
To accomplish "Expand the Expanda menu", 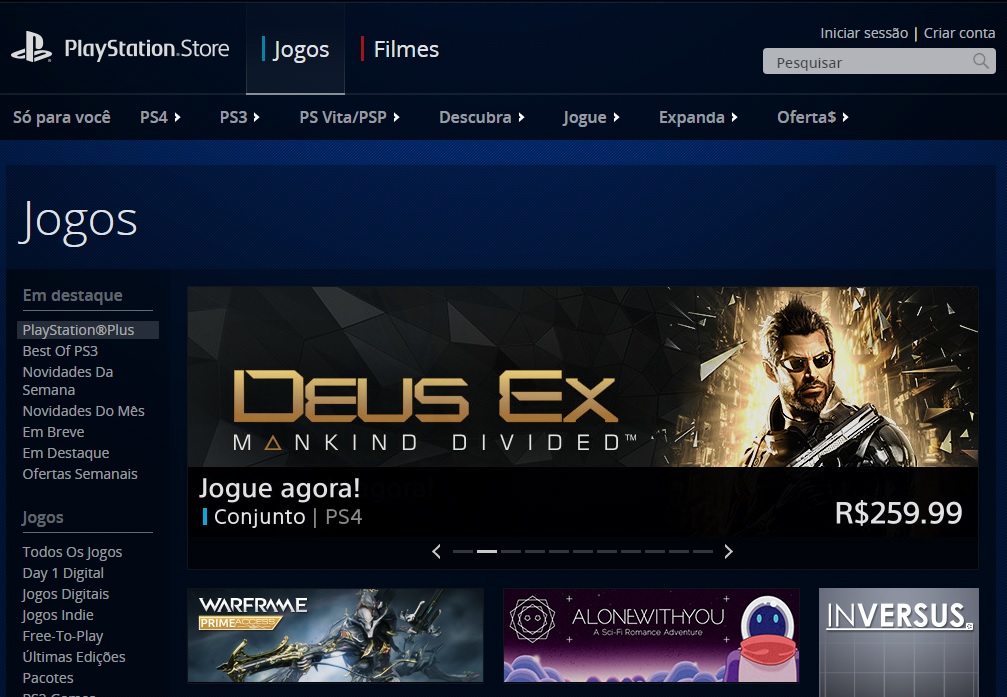I will (698, 117).
